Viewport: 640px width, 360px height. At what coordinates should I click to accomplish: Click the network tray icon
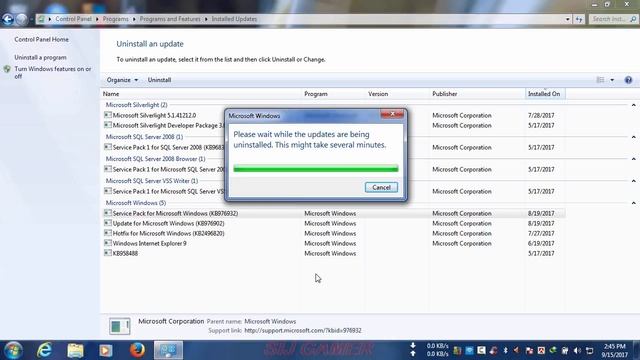[x=589, y=351]
